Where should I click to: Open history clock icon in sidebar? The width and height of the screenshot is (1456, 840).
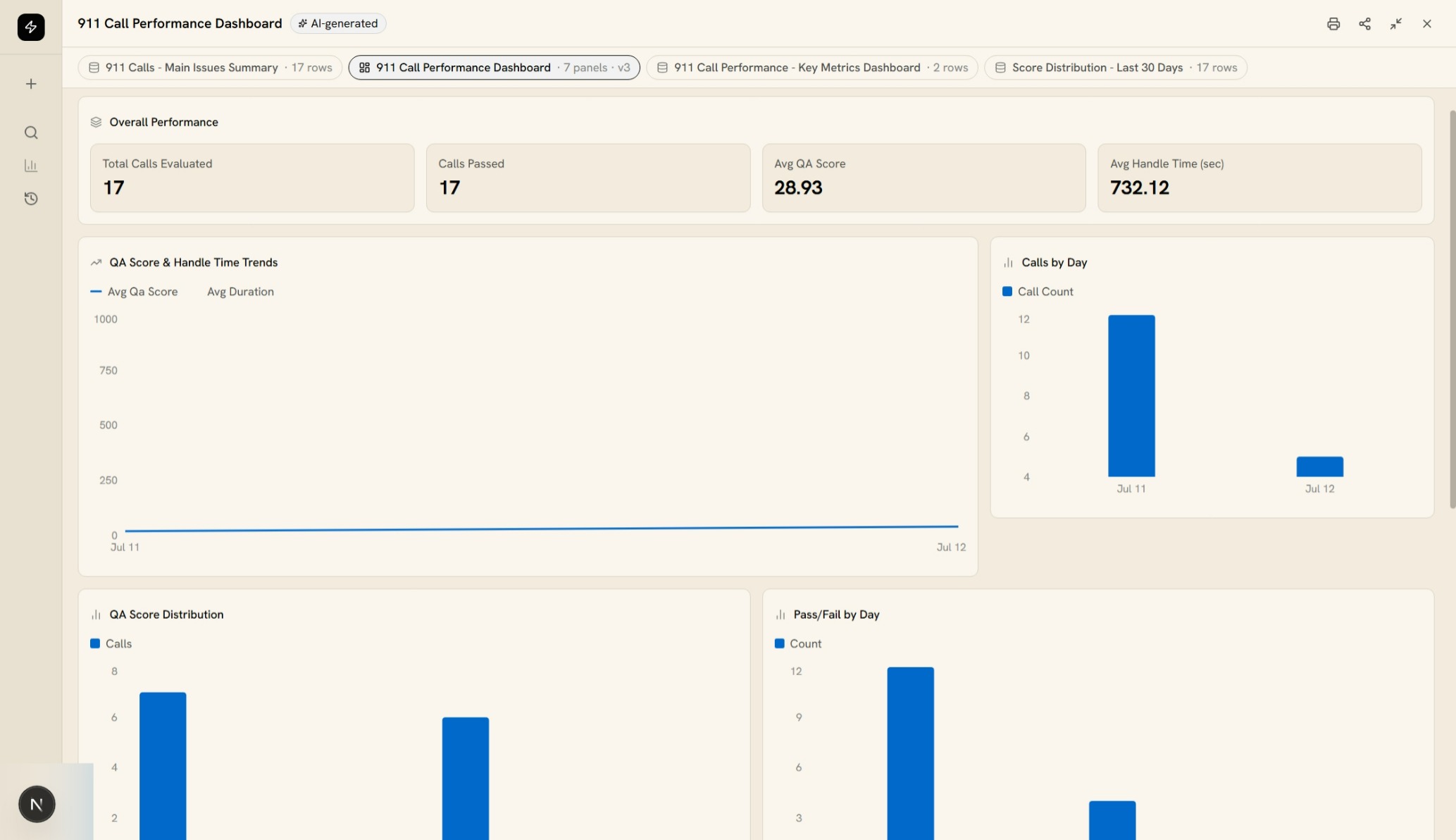(x=31, y=199)
